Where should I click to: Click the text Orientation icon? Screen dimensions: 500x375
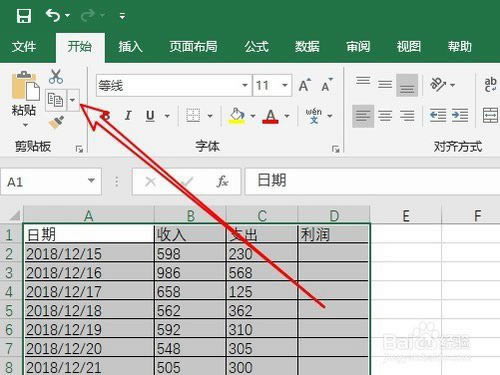[438, 85]
